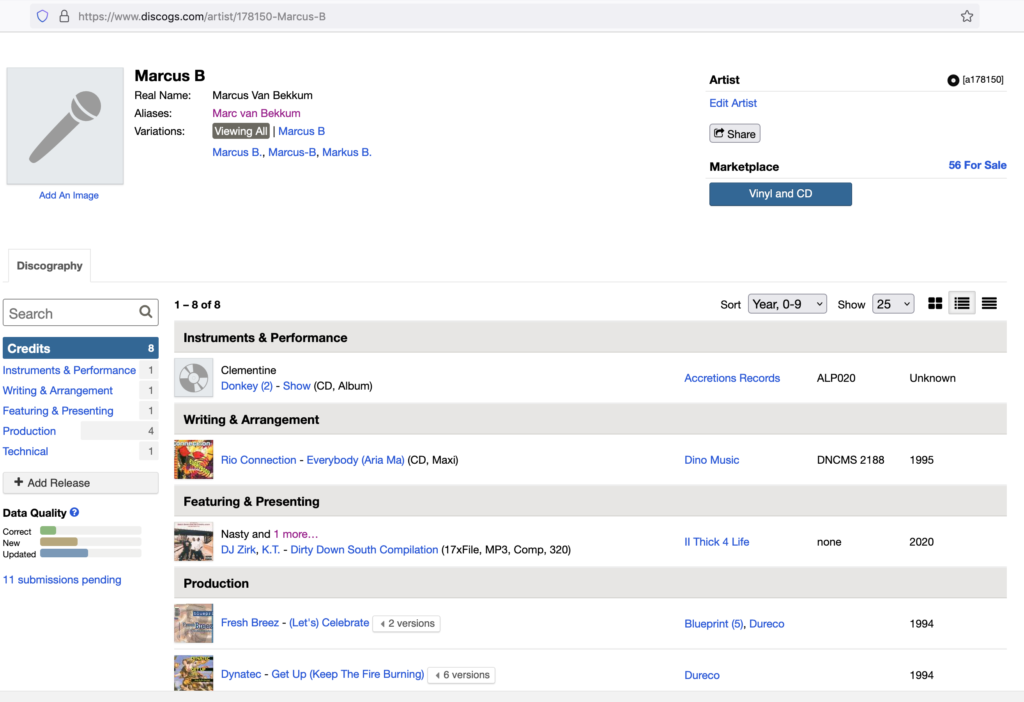Open the DJ Zirk artist link
The image size is (1024, 702).
click(x=238, y=550)
